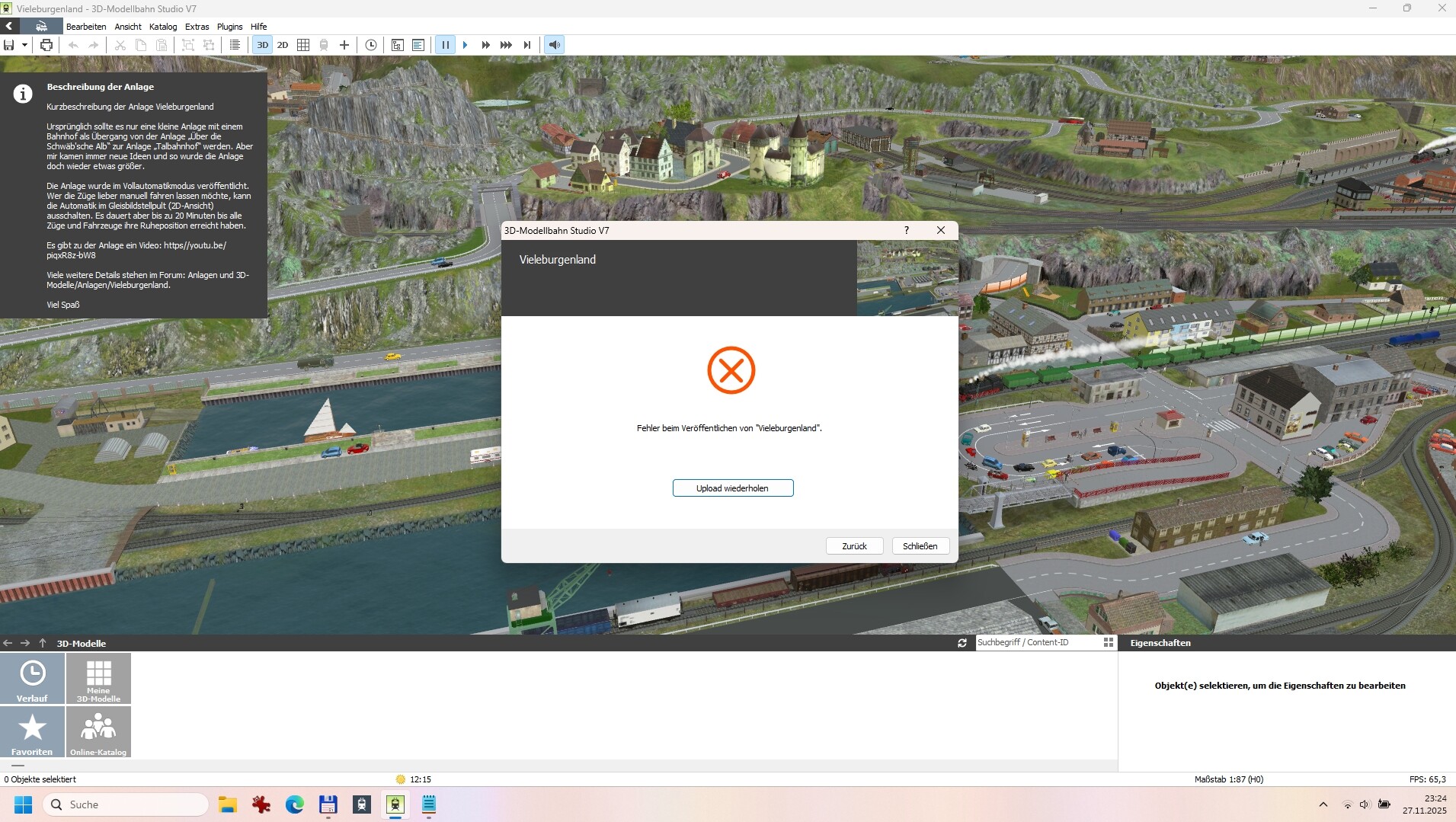1456x822 pixels.
Task: Open the Verlauf history tile
Action: pyautogui.click(x=32, y=678)
